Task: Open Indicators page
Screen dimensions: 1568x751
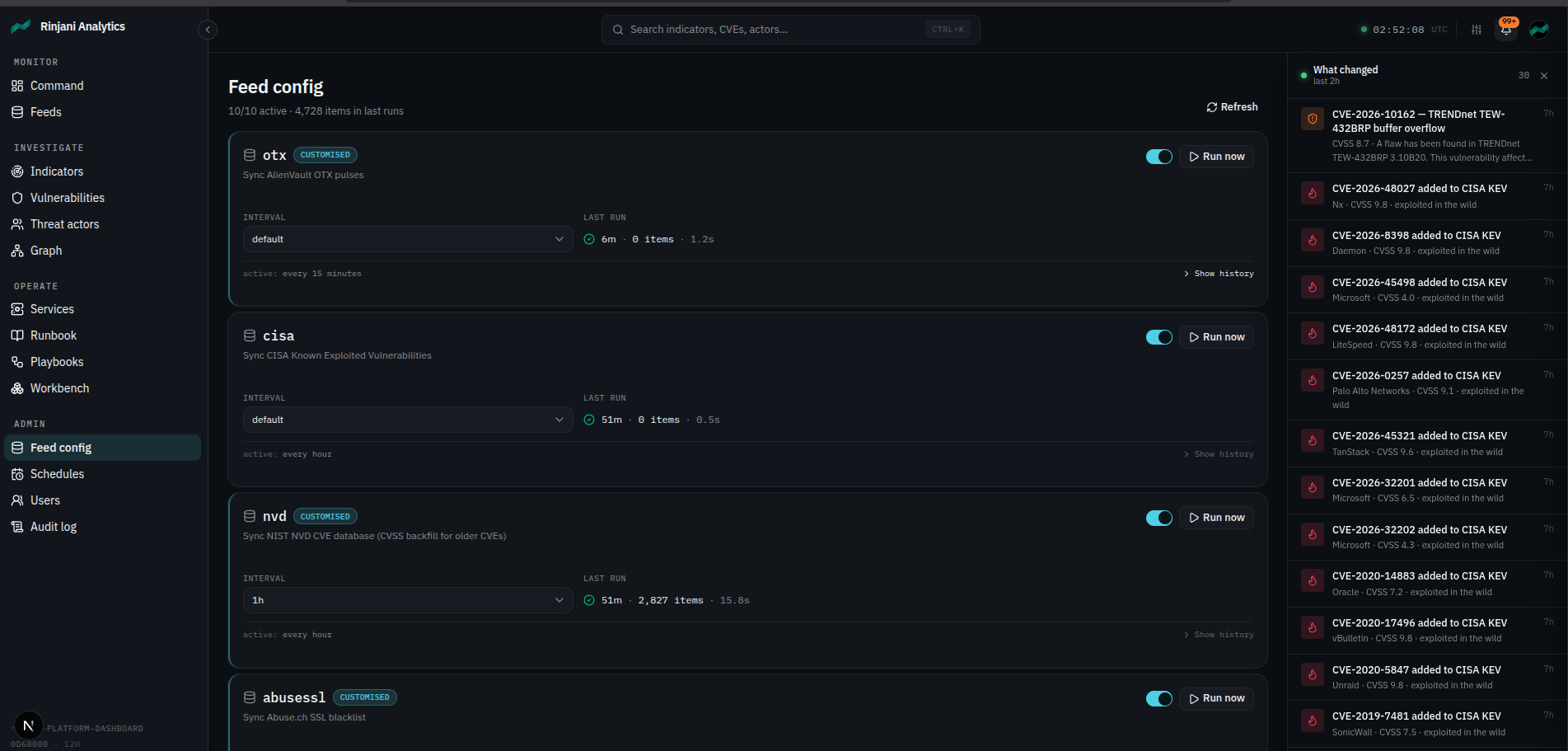Action: click(x=103, y=171)
